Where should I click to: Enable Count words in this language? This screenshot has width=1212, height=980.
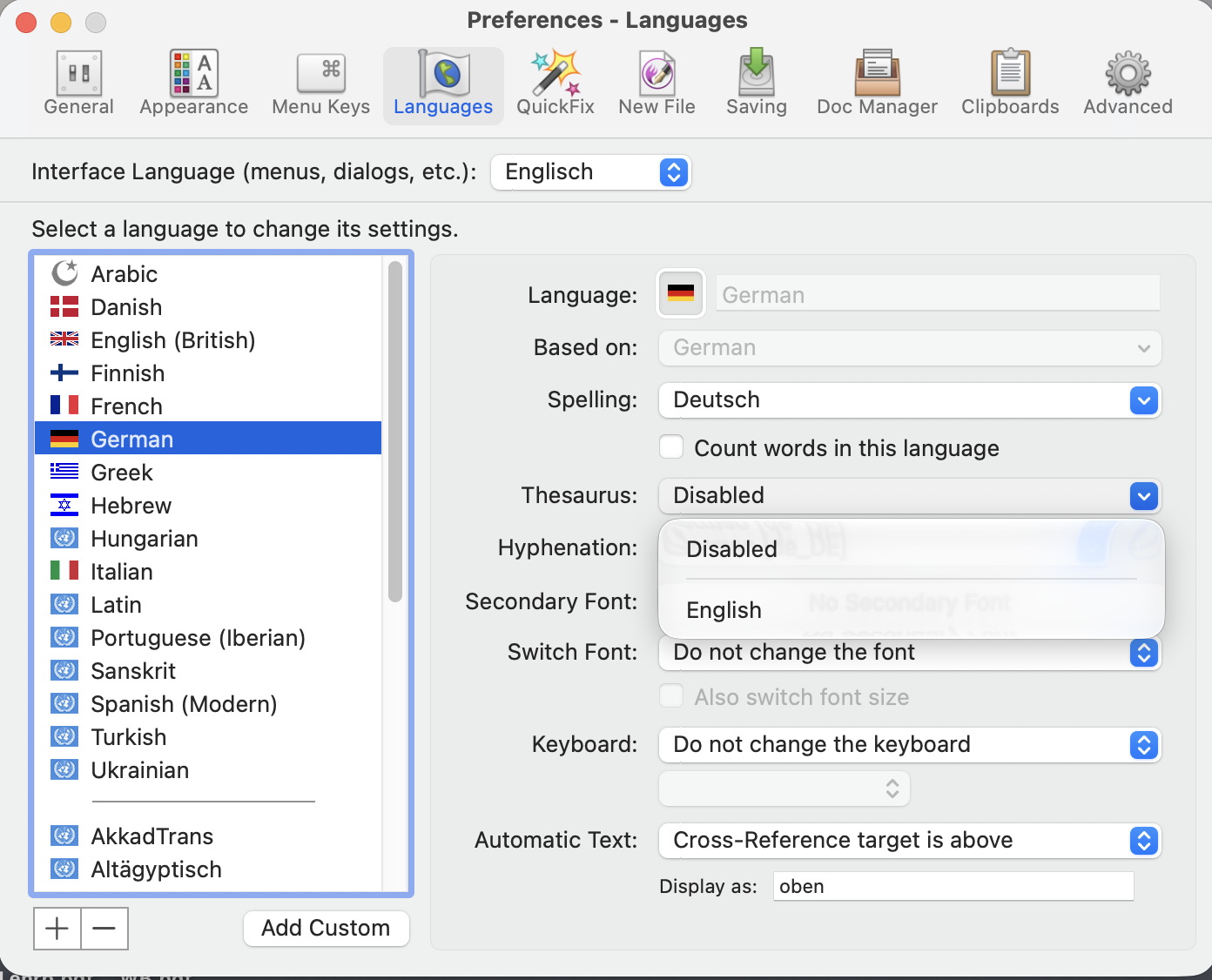pyautogui.click(x=671, y=447)
